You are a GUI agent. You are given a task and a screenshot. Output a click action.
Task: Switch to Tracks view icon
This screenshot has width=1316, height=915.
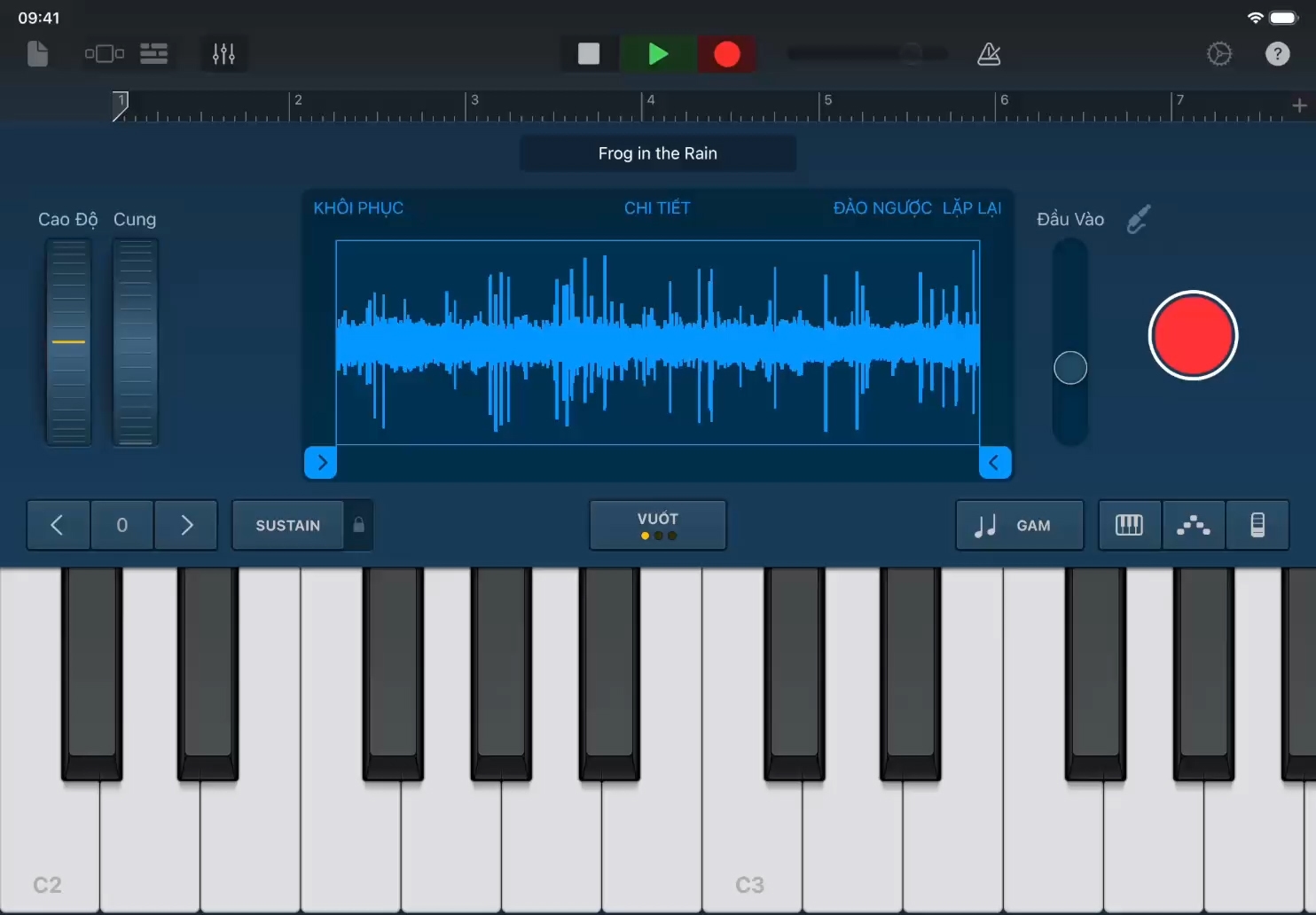pos(154,54)
